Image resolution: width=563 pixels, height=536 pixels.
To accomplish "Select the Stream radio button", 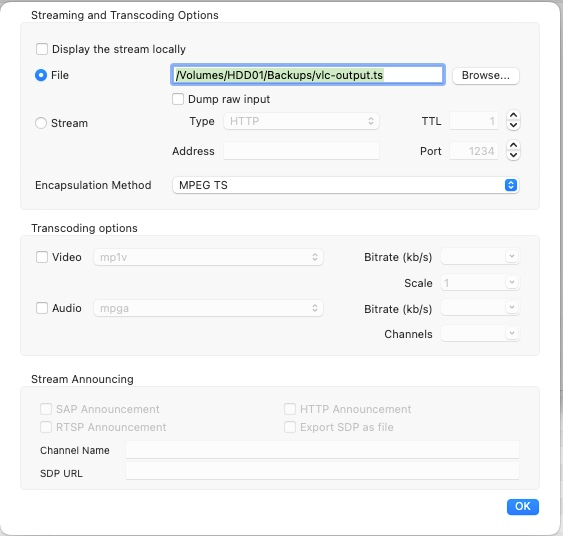I will click(41, 123).
